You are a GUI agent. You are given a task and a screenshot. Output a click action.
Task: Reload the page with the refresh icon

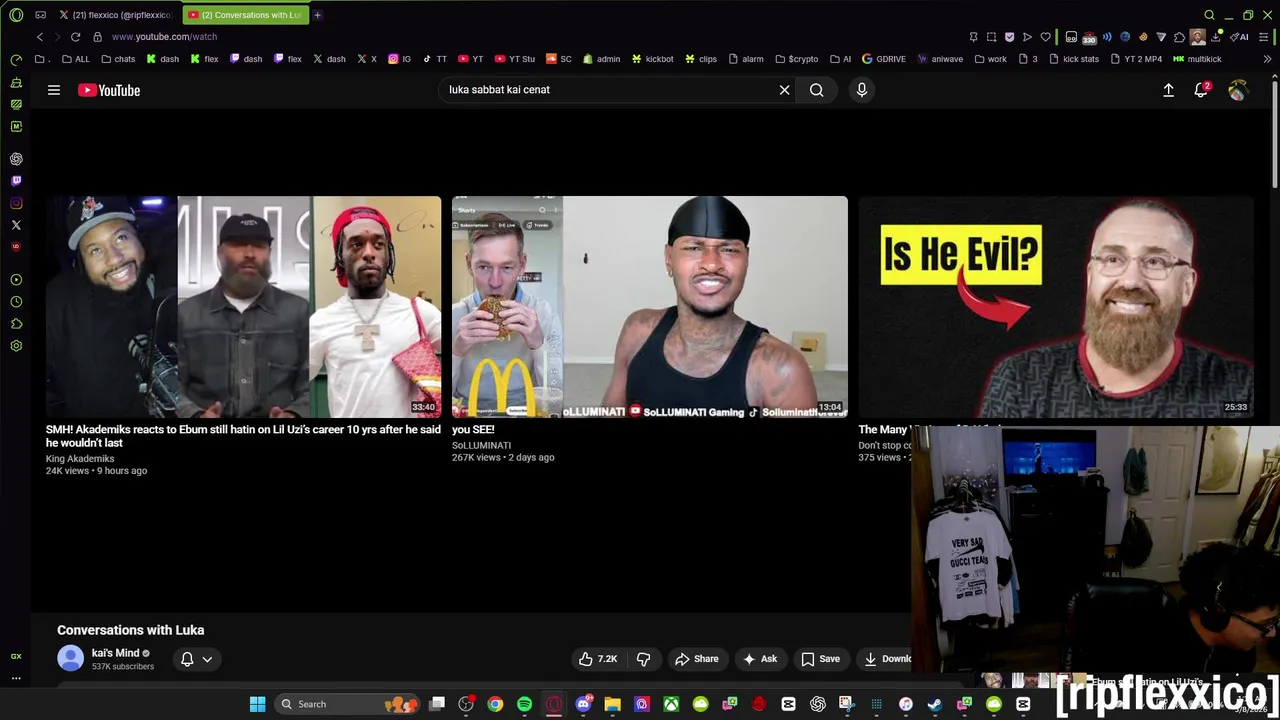(75, 37)
